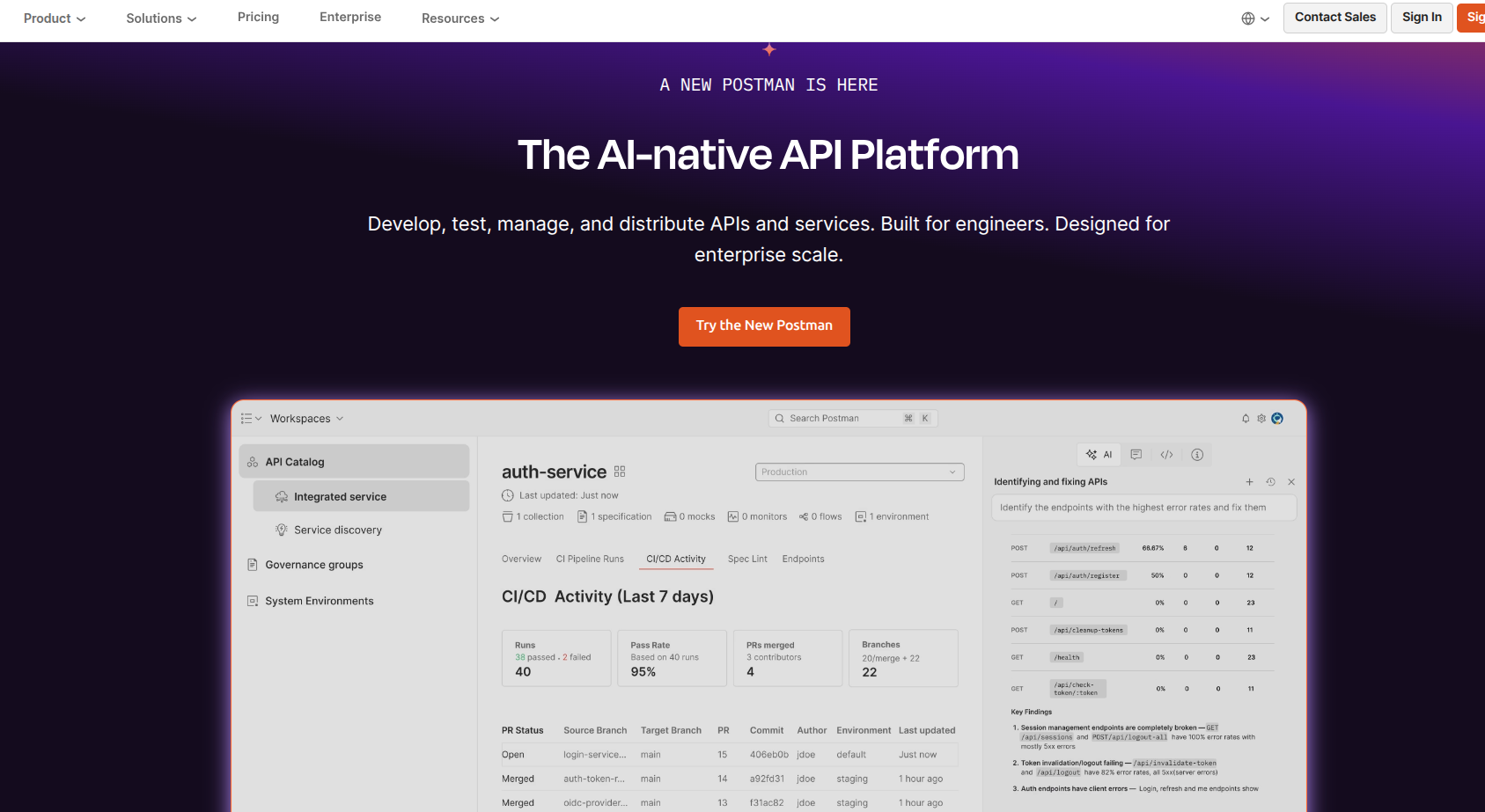Viewport: 1485px width, 812px height.
Task: Open the settings gear icon in Postman preview
Action: point(1261,419)
